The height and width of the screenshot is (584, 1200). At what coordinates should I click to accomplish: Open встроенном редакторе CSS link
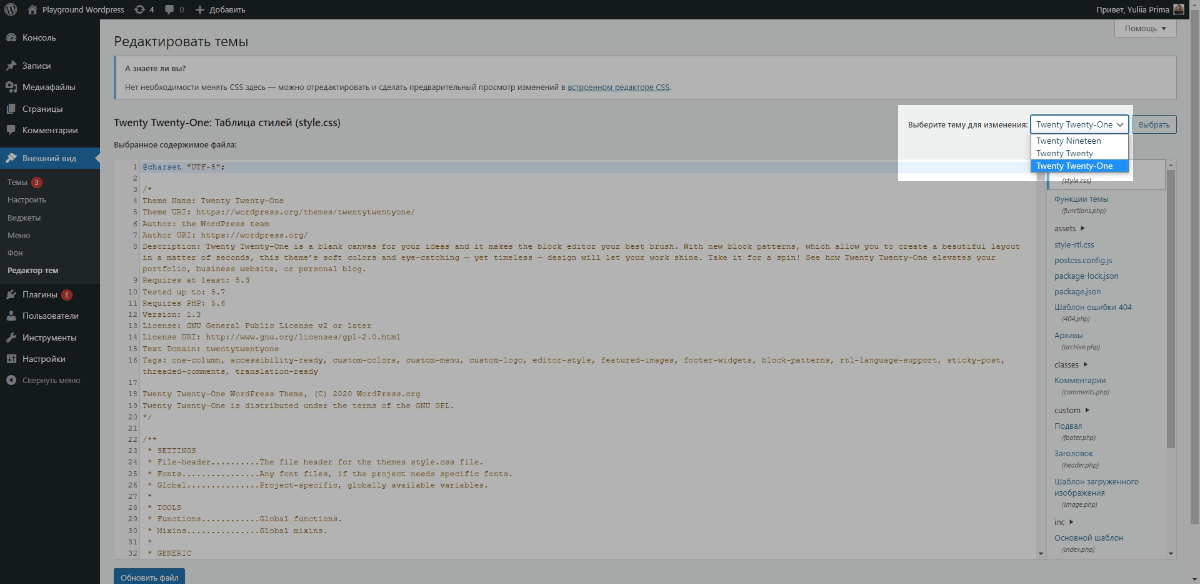tap(618, 87)
